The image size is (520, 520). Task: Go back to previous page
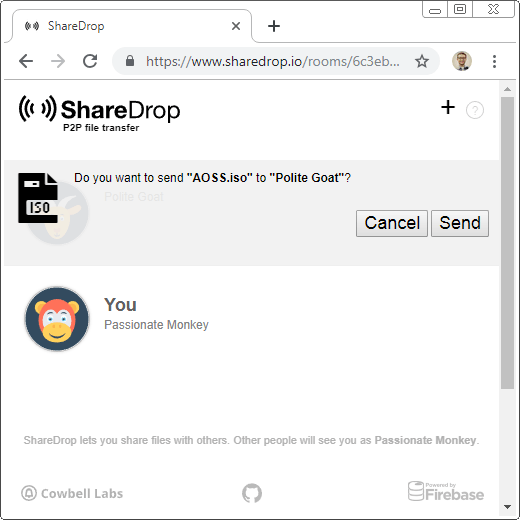(26, 61)
